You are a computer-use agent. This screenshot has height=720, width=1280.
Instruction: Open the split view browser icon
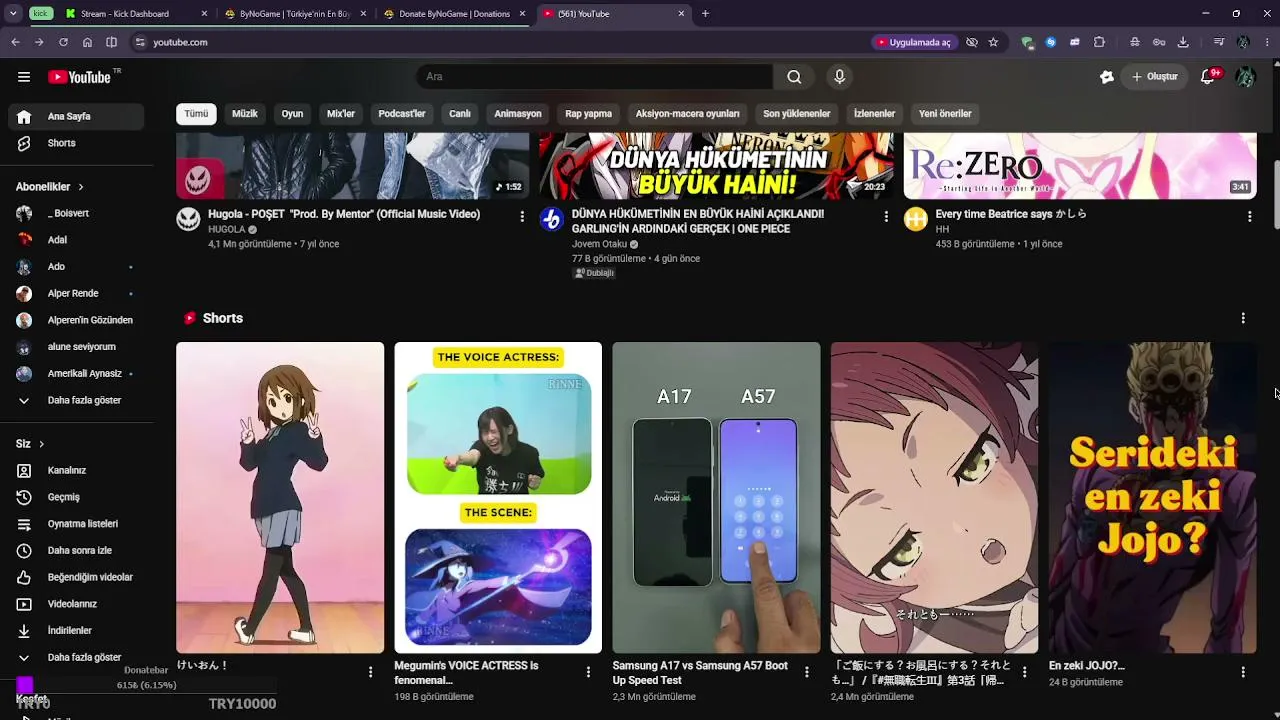[x=111, y=42]
